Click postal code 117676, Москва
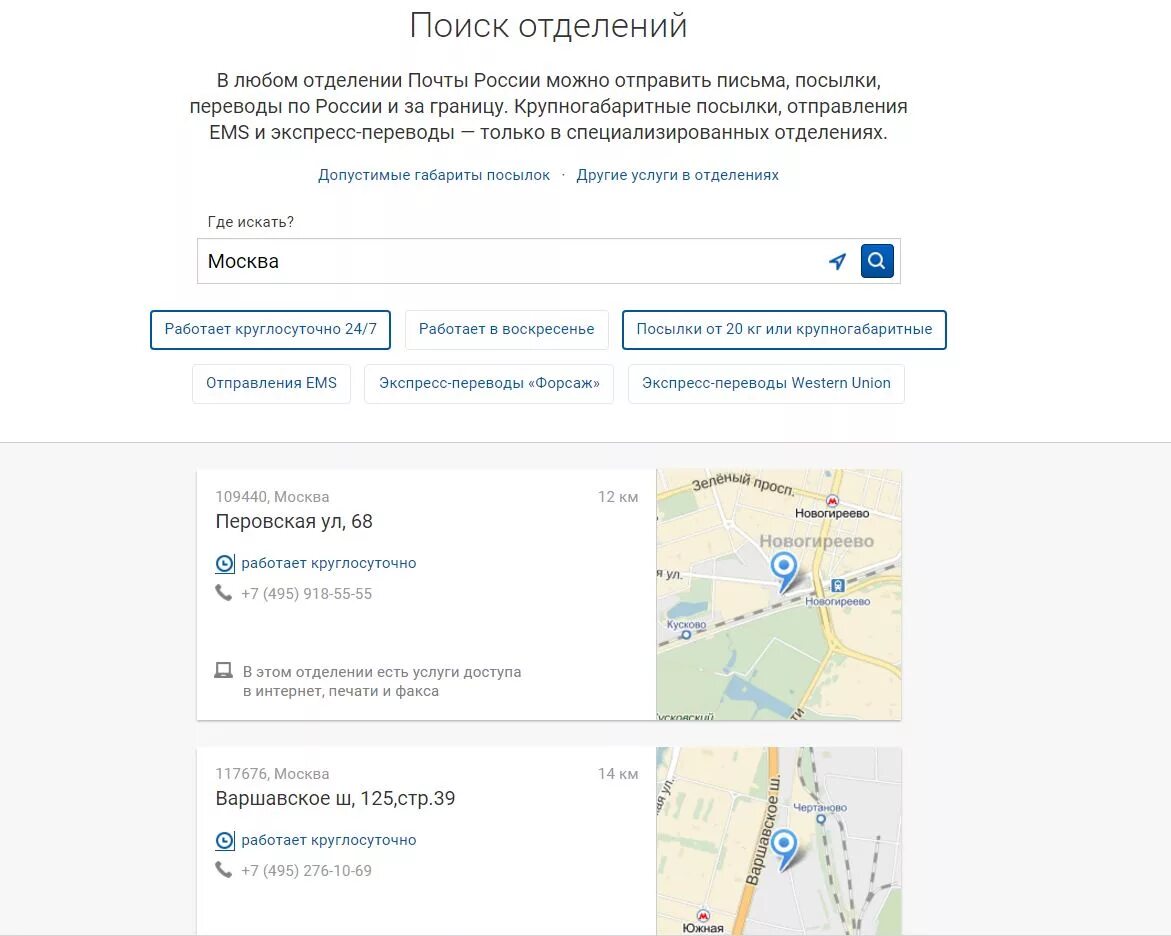This screenshot has height=936, width=1171. pos(272,774)
